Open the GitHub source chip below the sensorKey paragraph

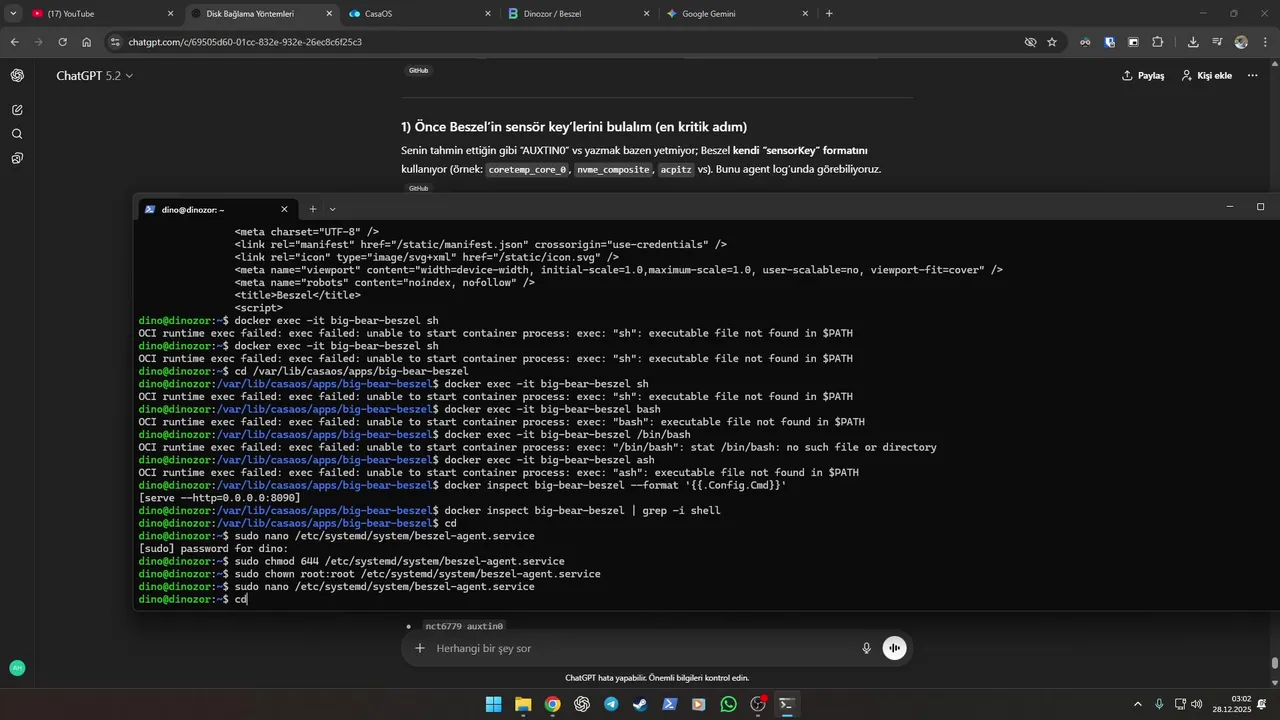coord(418,188)
